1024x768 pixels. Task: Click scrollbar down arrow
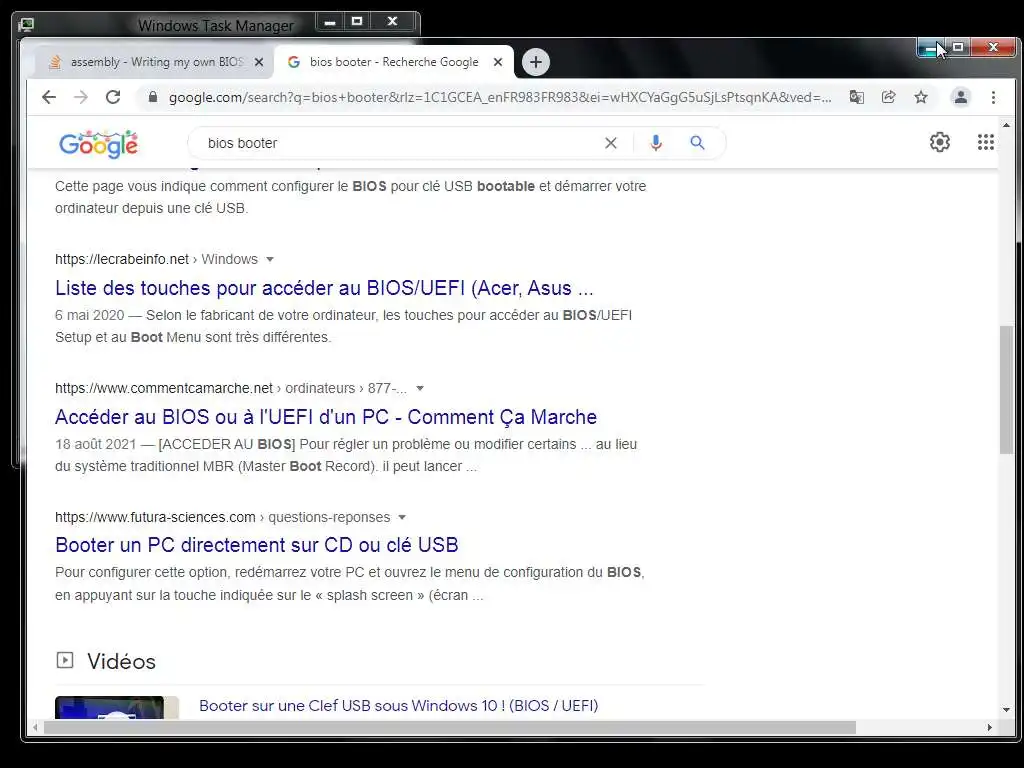coord(1006,710)
